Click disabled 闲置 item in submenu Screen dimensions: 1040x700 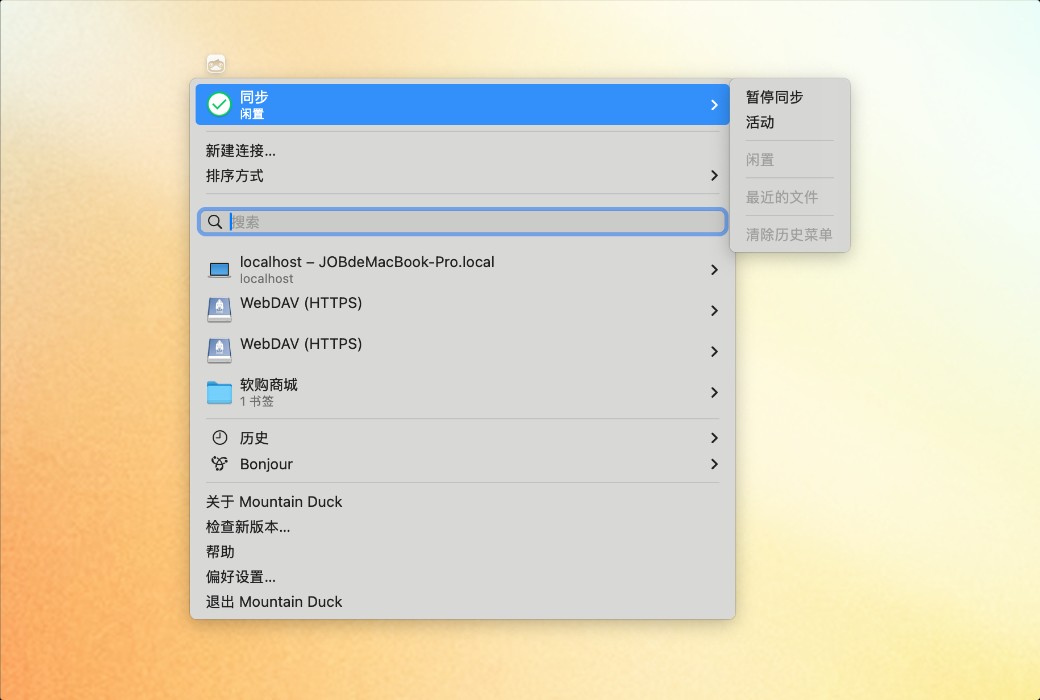759,160
